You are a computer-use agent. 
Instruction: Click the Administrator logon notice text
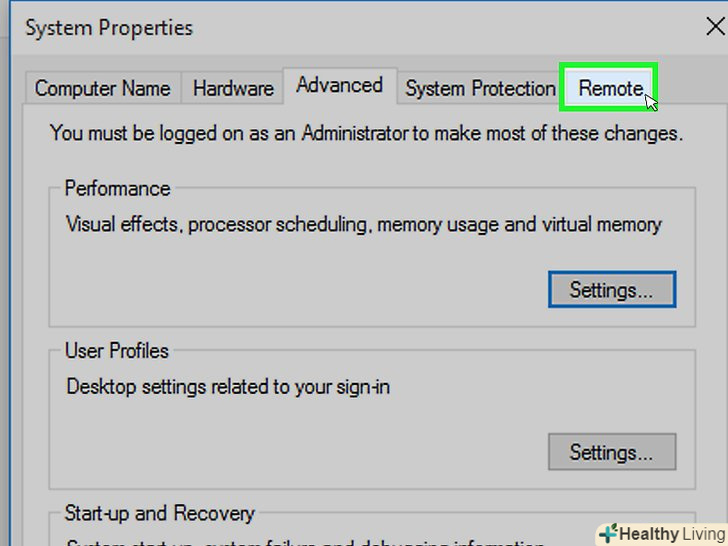pos(366,132)
